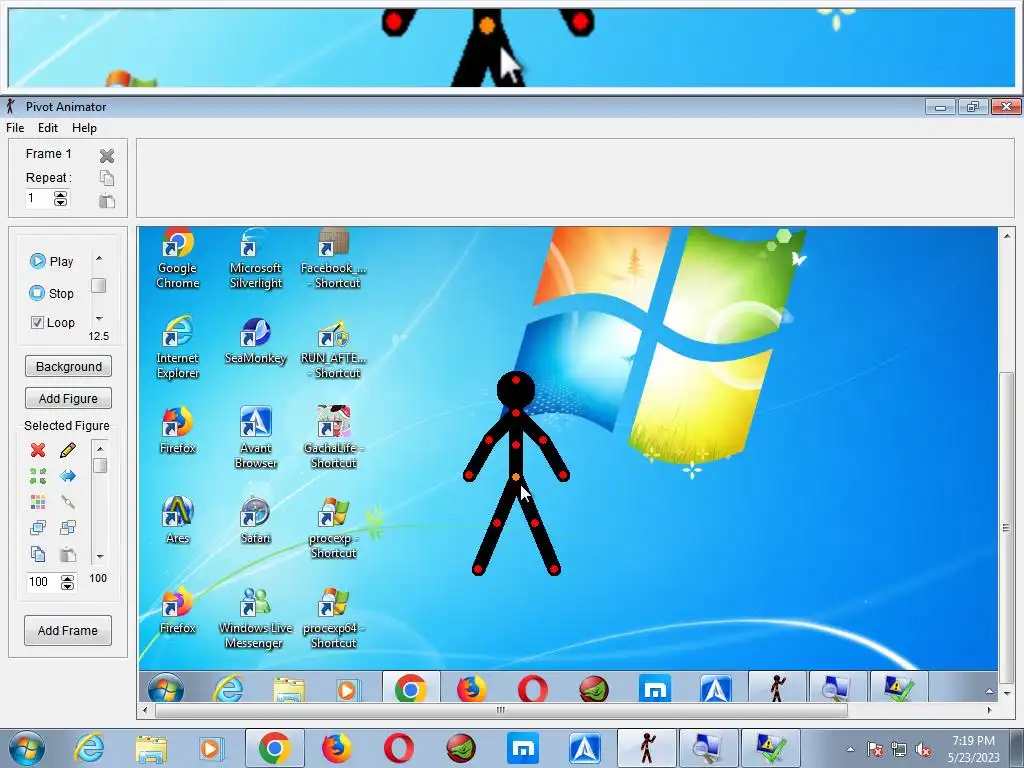Open the network icon in system tray
Screen dimensions: 1024x768
899,749
